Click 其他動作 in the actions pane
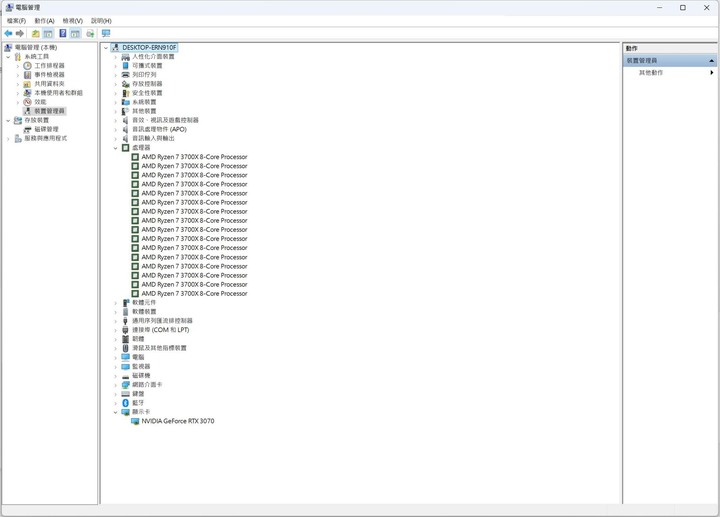 [x=651, y=73]
